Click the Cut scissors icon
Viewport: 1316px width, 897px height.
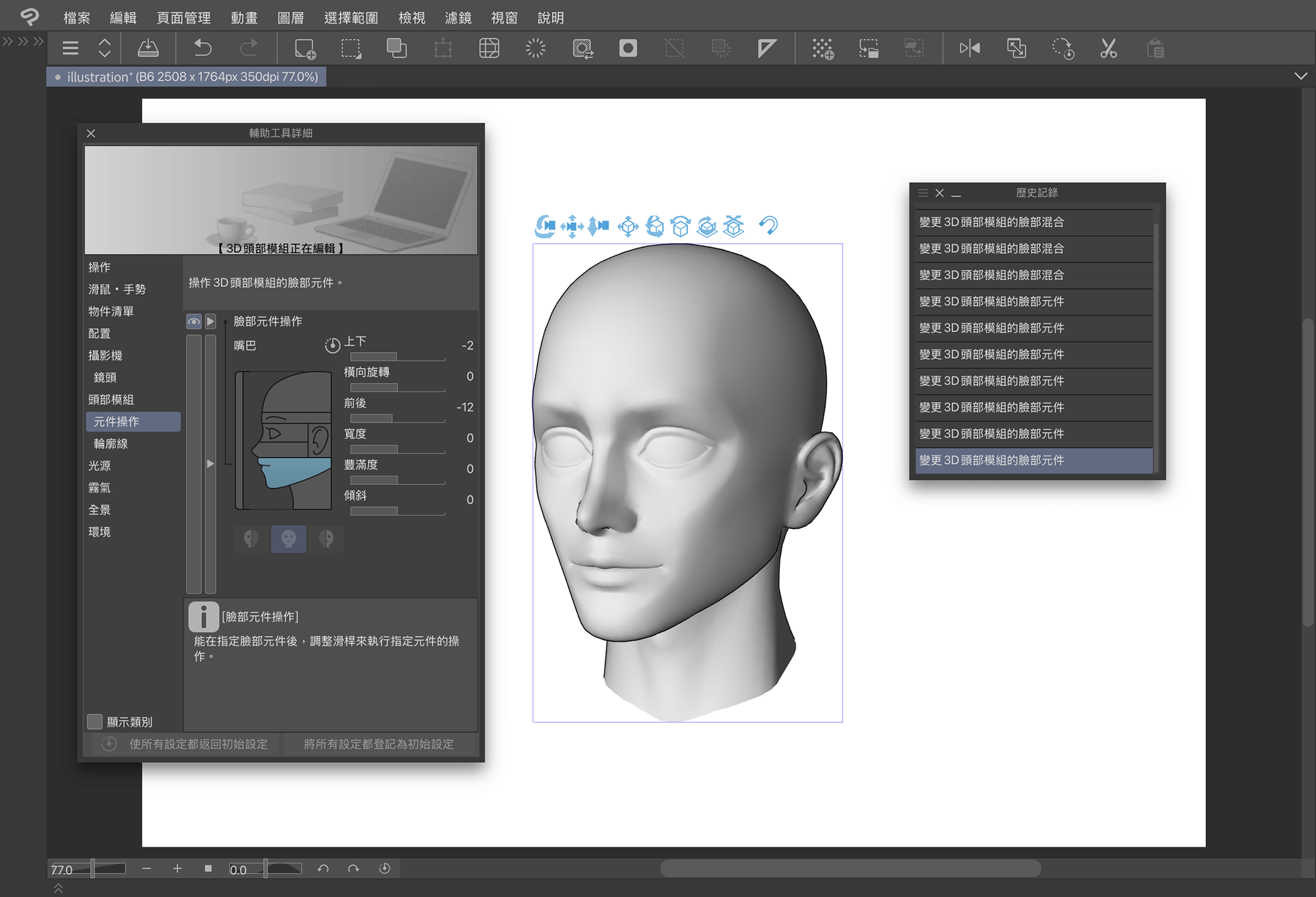(1108, 48)
